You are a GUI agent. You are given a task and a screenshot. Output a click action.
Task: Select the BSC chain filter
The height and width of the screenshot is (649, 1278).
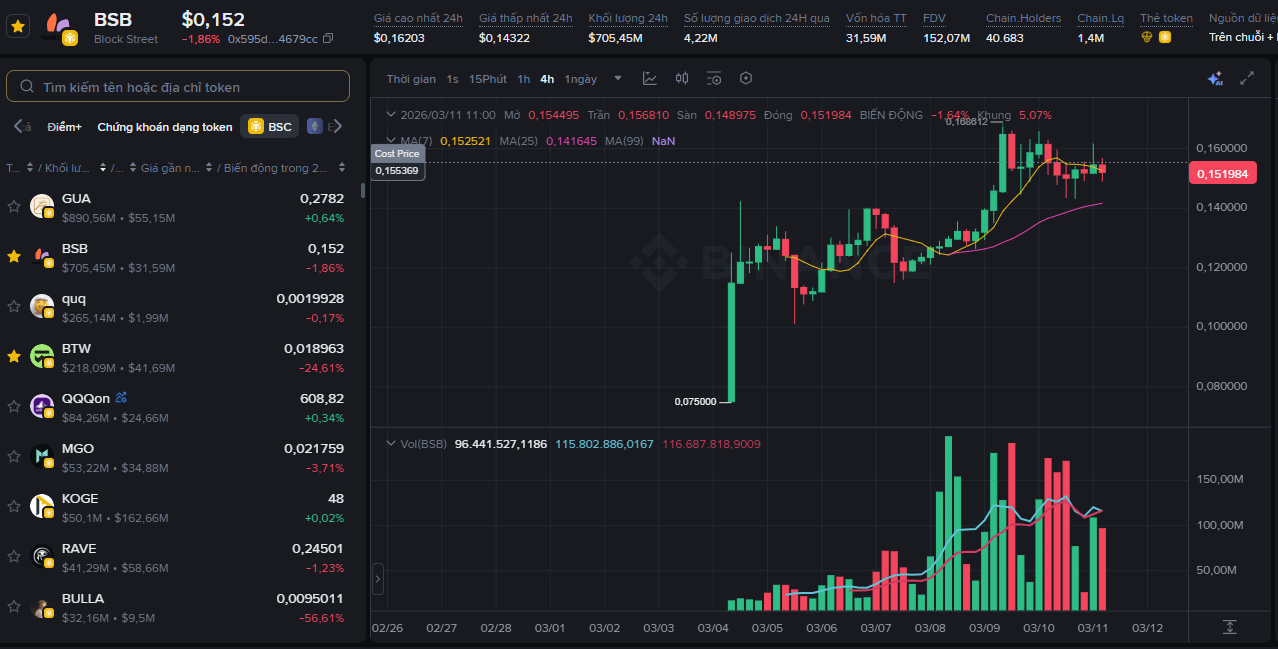(x=270, y=126)
